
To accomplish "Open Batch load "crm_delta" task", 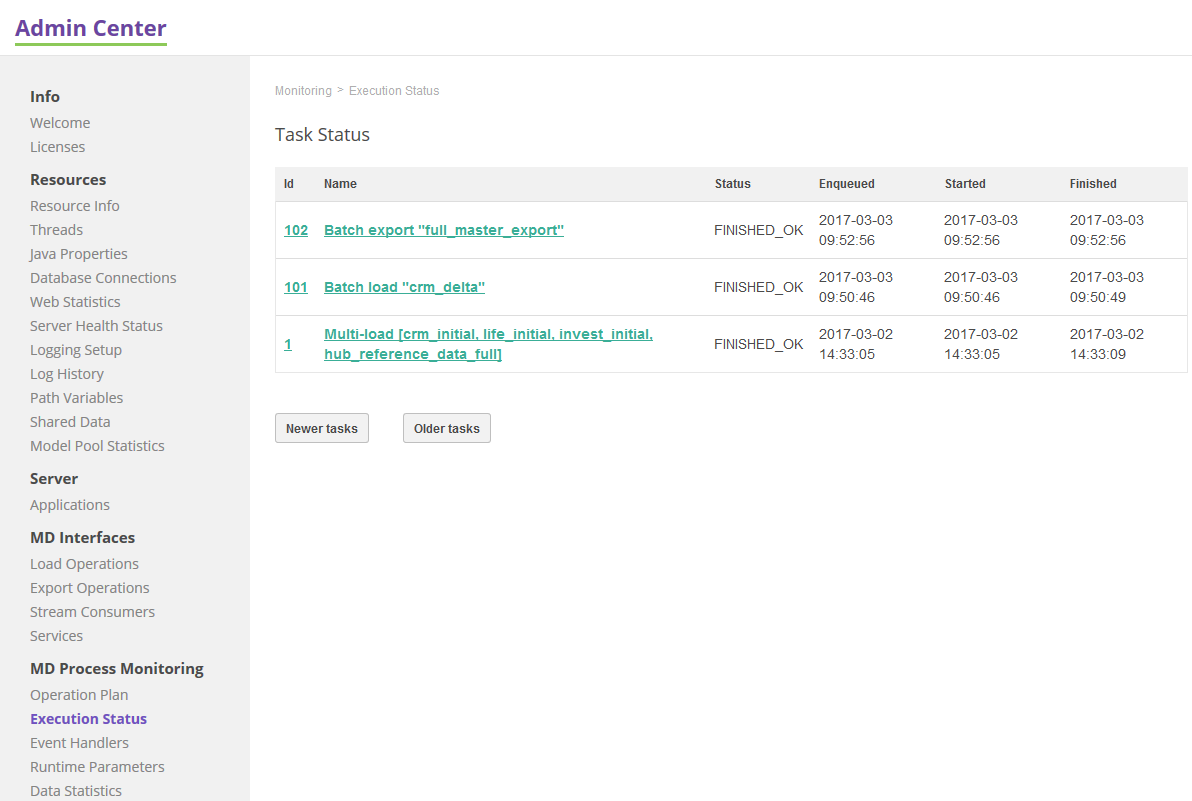I will pyautogui.click(x=404, y=287).
